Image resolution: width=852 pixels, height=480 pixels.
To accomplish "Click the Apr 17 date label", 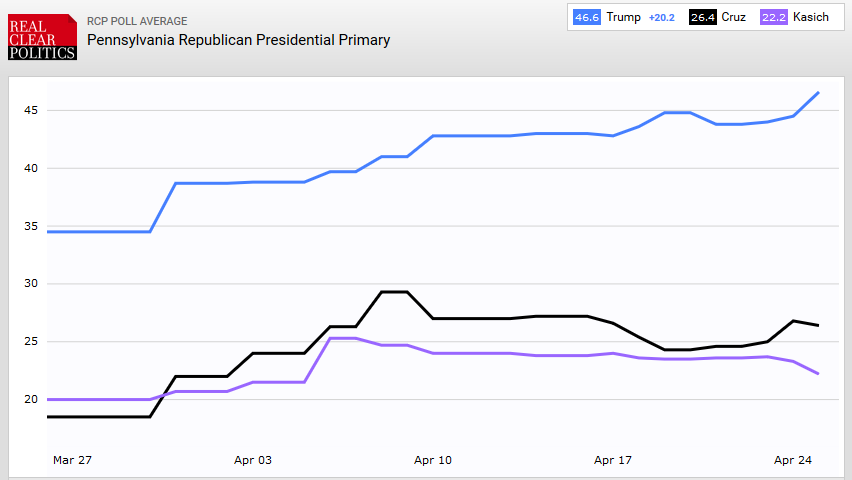I will pos(612,460).
